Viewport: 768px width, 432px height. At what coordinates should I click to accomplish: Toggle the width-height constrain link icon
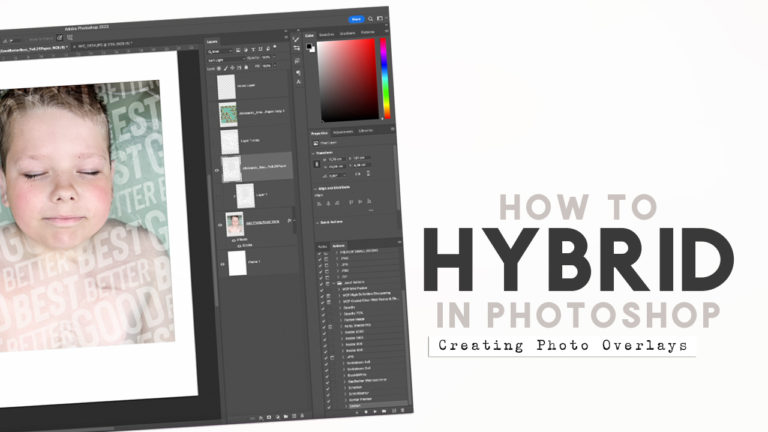pyautogui.click(x=317, y=164)
